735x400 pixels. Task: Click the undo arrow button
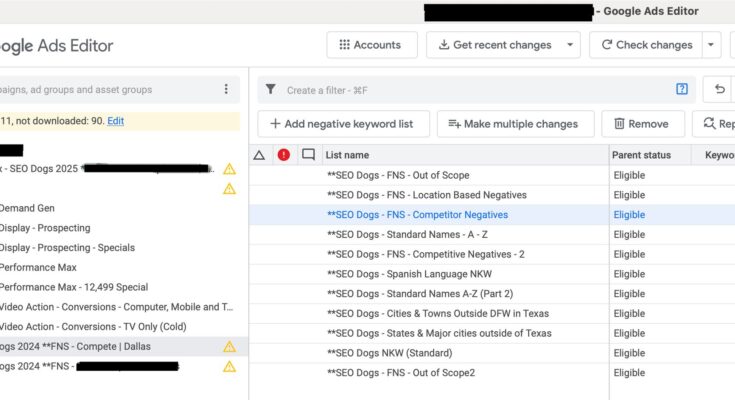(720, 89)
